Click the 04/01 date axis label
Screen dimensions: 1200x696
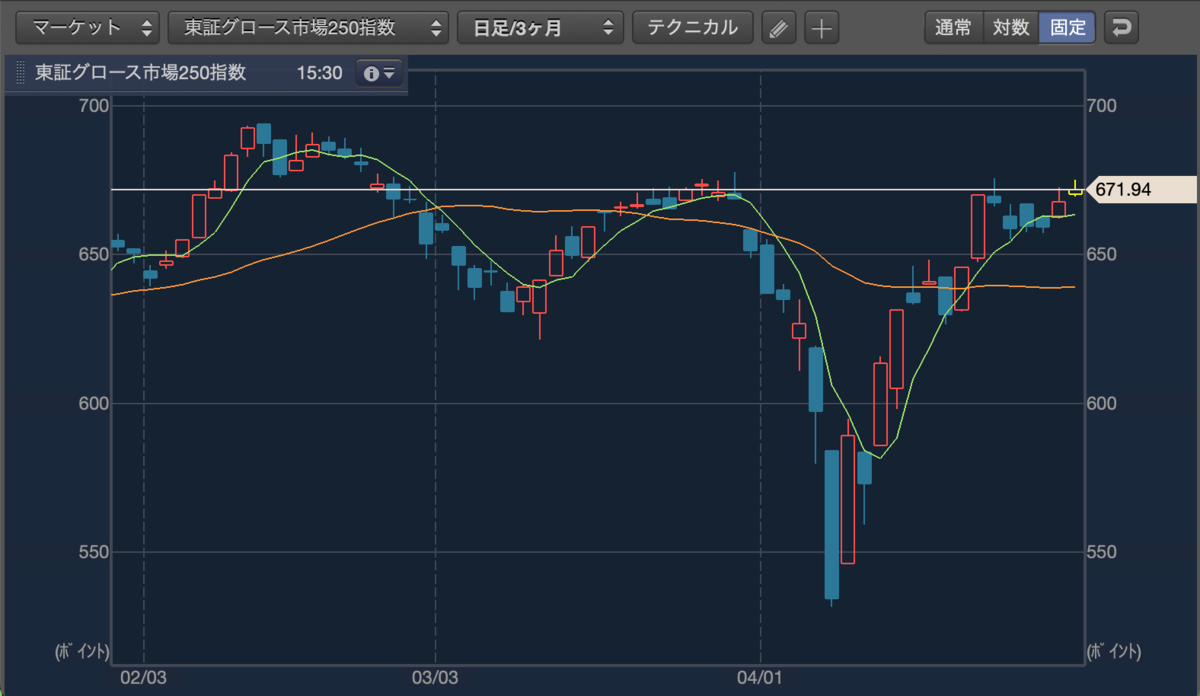tap(761, 678)
